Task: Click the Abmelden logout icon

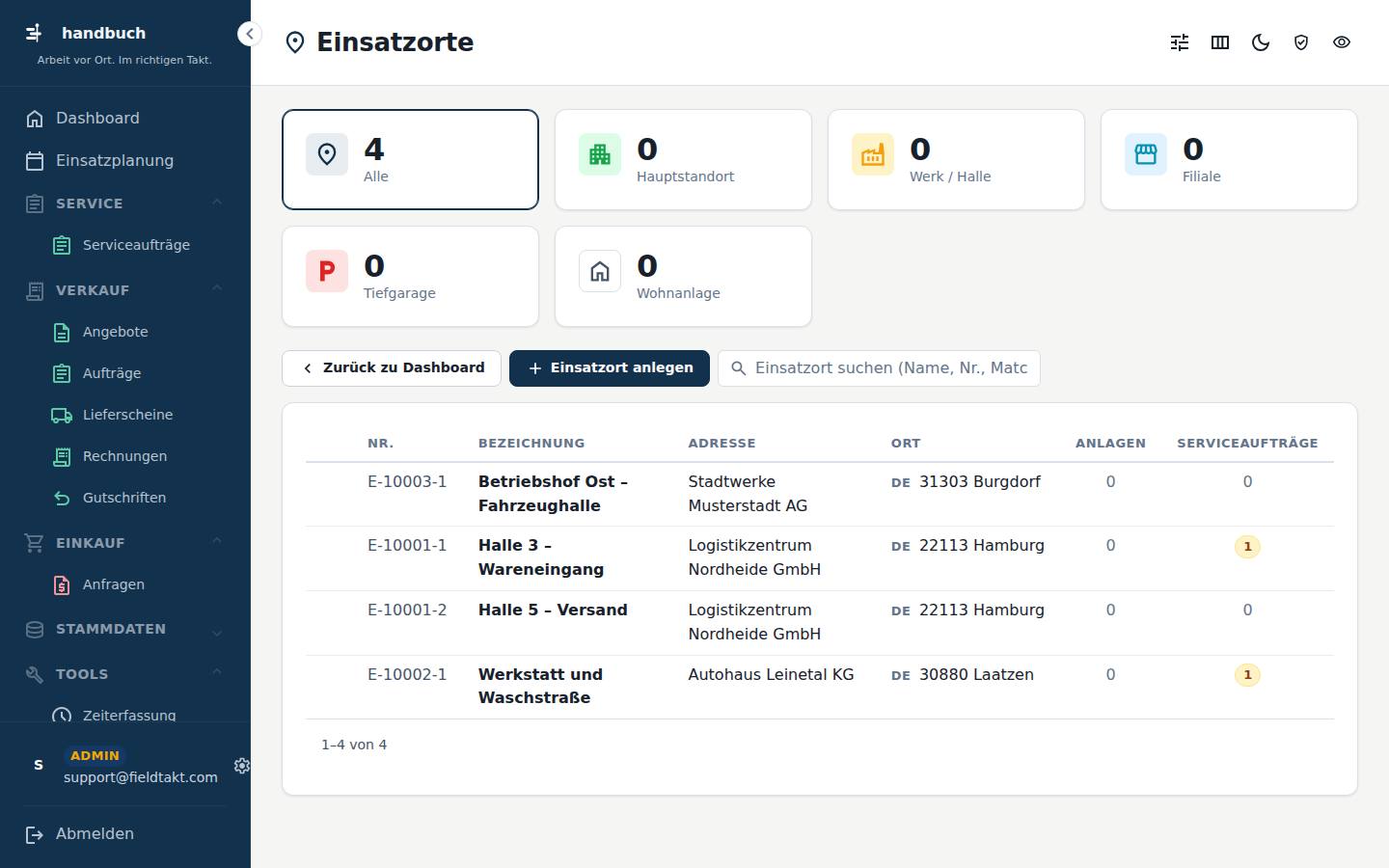Action: click(x=35, y=834)
